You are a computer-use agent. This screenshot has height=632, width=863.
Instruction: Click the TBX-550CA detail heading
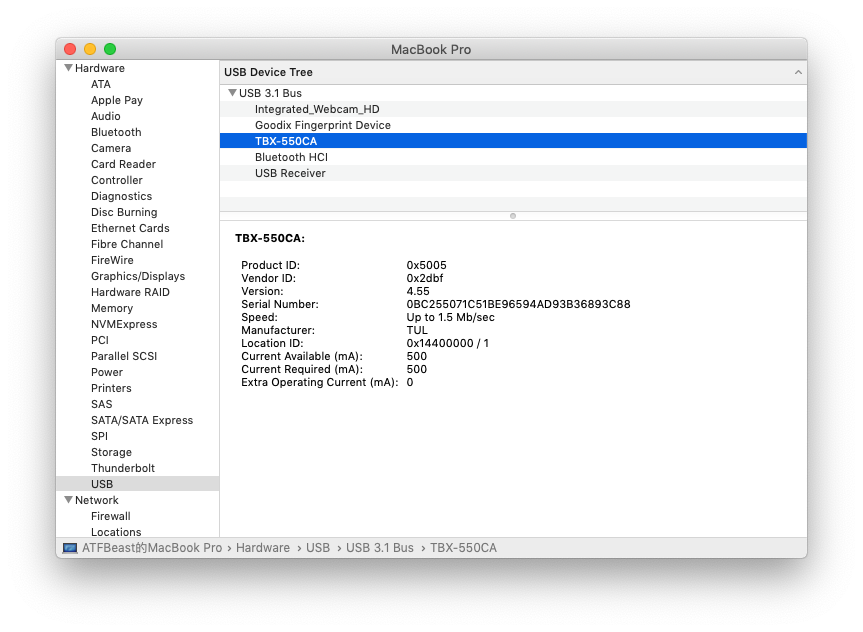pos(270,238)
